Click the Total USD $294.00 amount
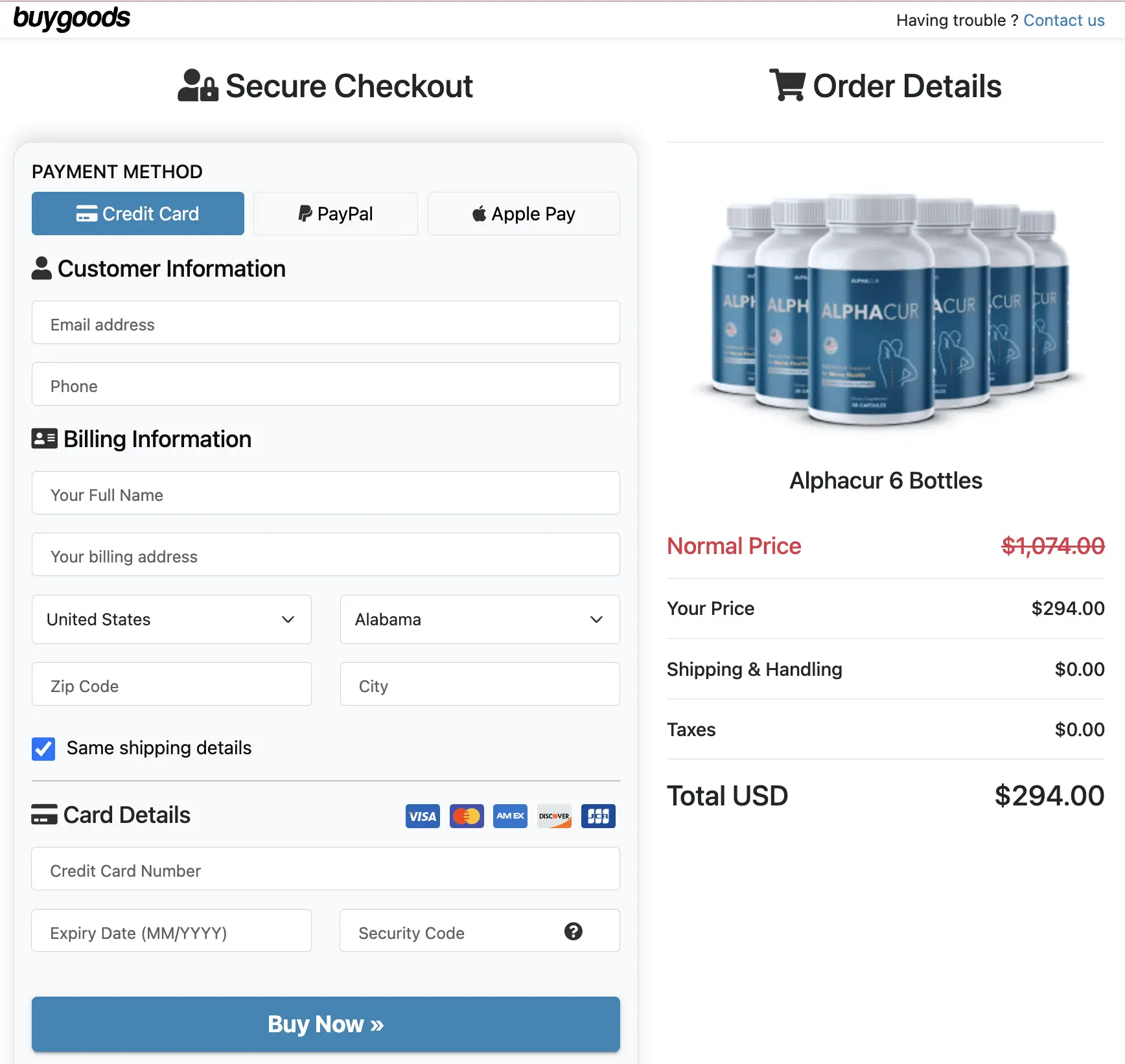 (1049, 796)
